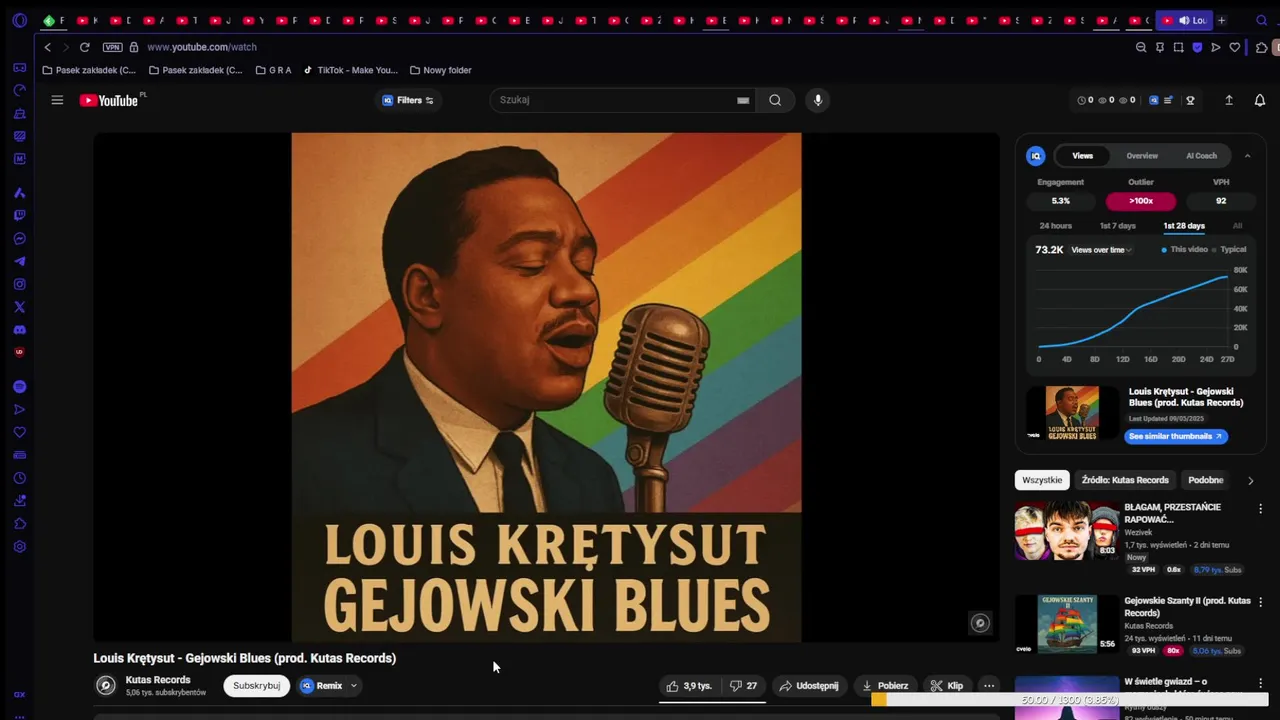Click the Pobierz download button
The image size is (1280, 720).
coord(885,686)
